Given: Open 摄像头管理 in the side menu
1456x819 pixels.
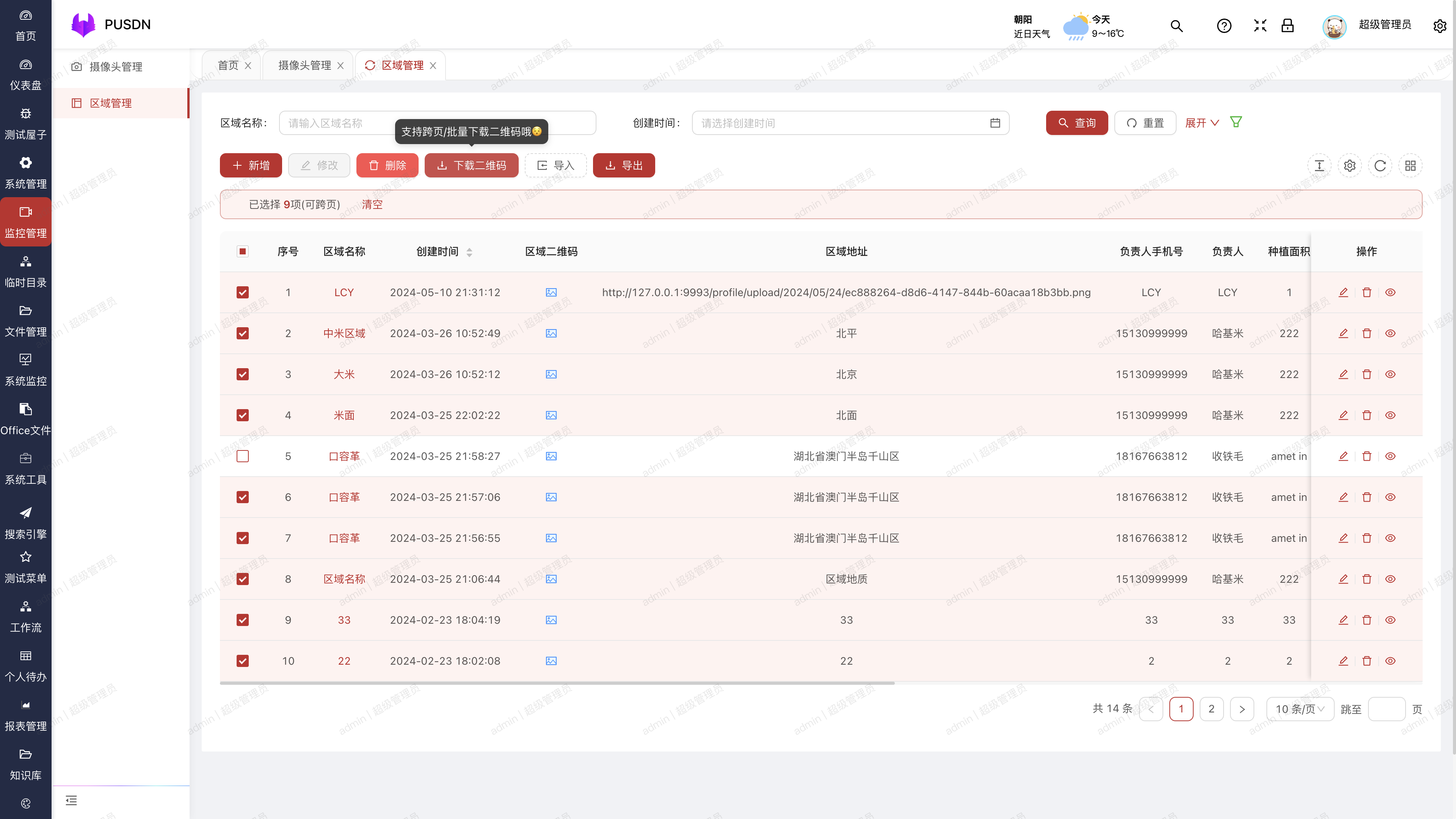Looking at the screenshot, I should [115, 67].
